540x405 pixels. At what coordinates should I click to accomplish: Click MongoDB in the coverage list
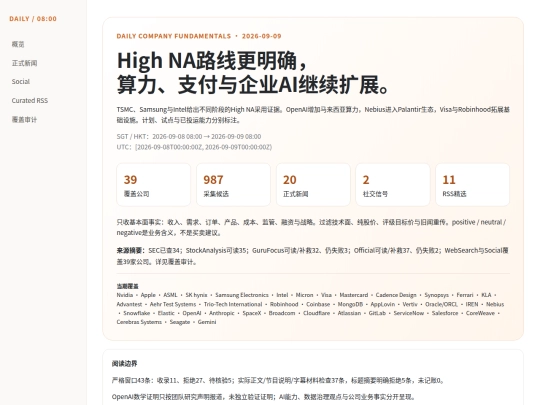tap(350, 304)
